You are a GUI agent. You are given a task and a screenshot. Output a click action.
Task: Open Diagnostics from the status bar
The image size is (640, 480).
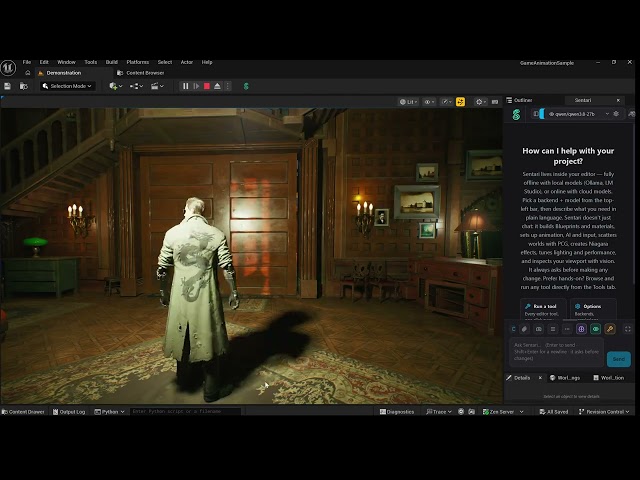(397, 412)
